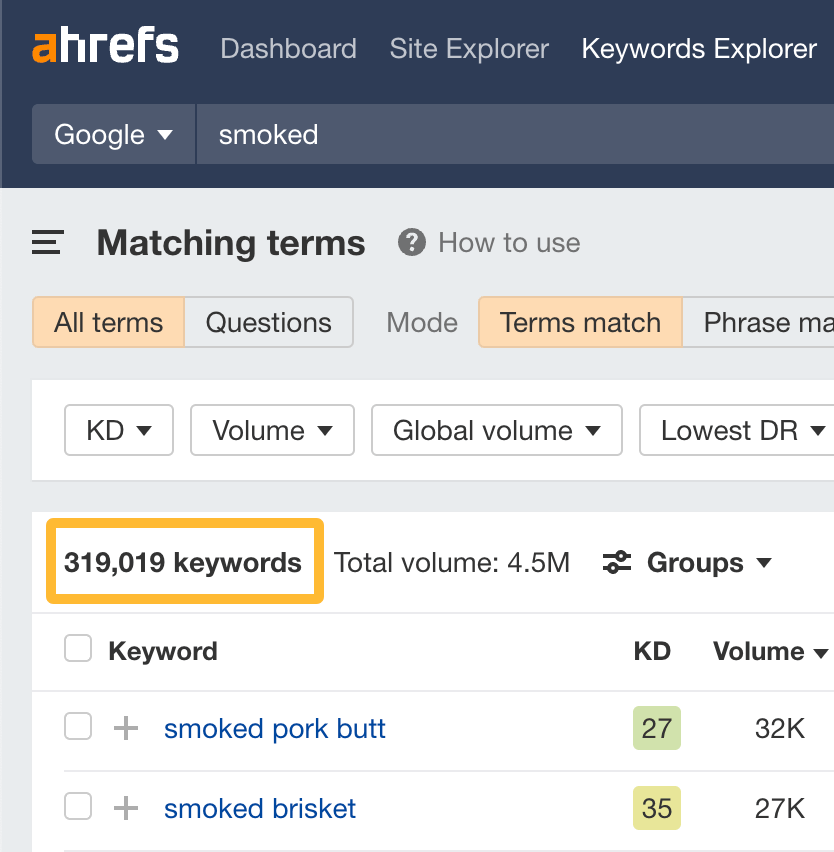Toggle the Volume sort direction arrow
Viewport: 834px width, 852px height.
click(822, 651)
